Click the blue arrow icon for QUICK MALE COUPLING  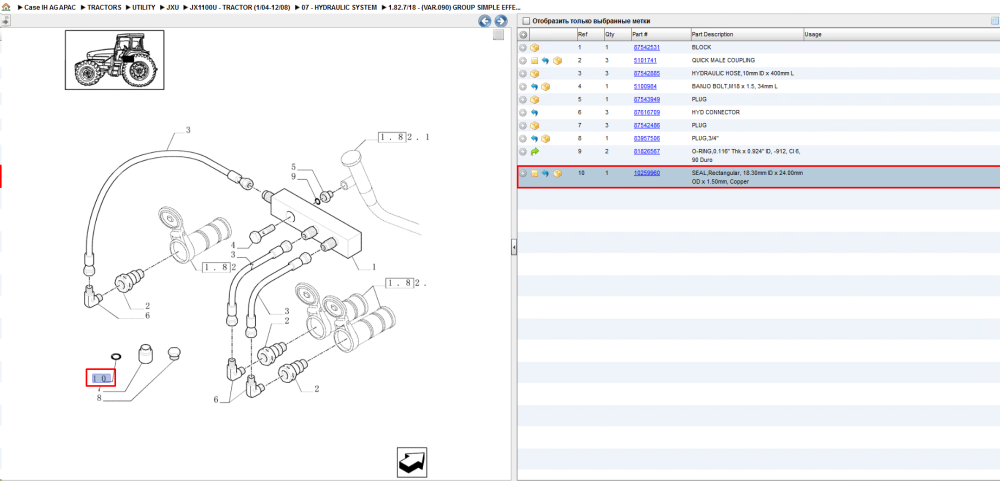(545, 61)
